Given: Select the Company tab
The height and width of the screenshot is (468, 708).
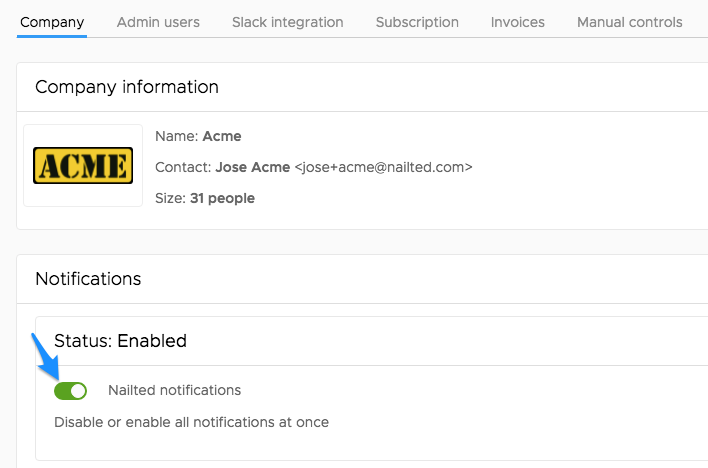Looking at the screenshot, I should tap(52, 22).
